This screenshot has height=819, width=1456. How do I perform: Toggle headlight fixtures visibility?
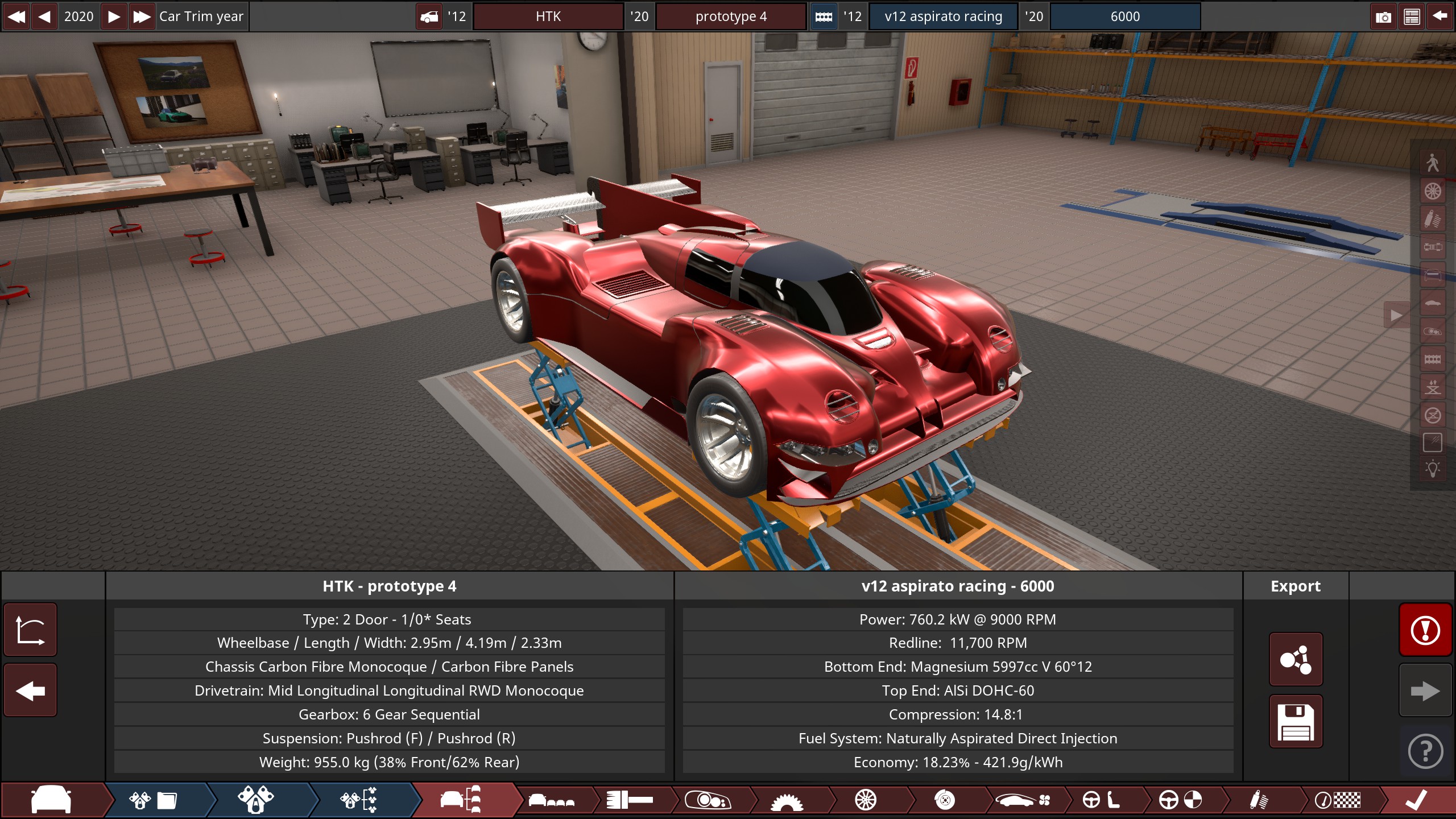pyautogui.click(x=1433, y=331)
